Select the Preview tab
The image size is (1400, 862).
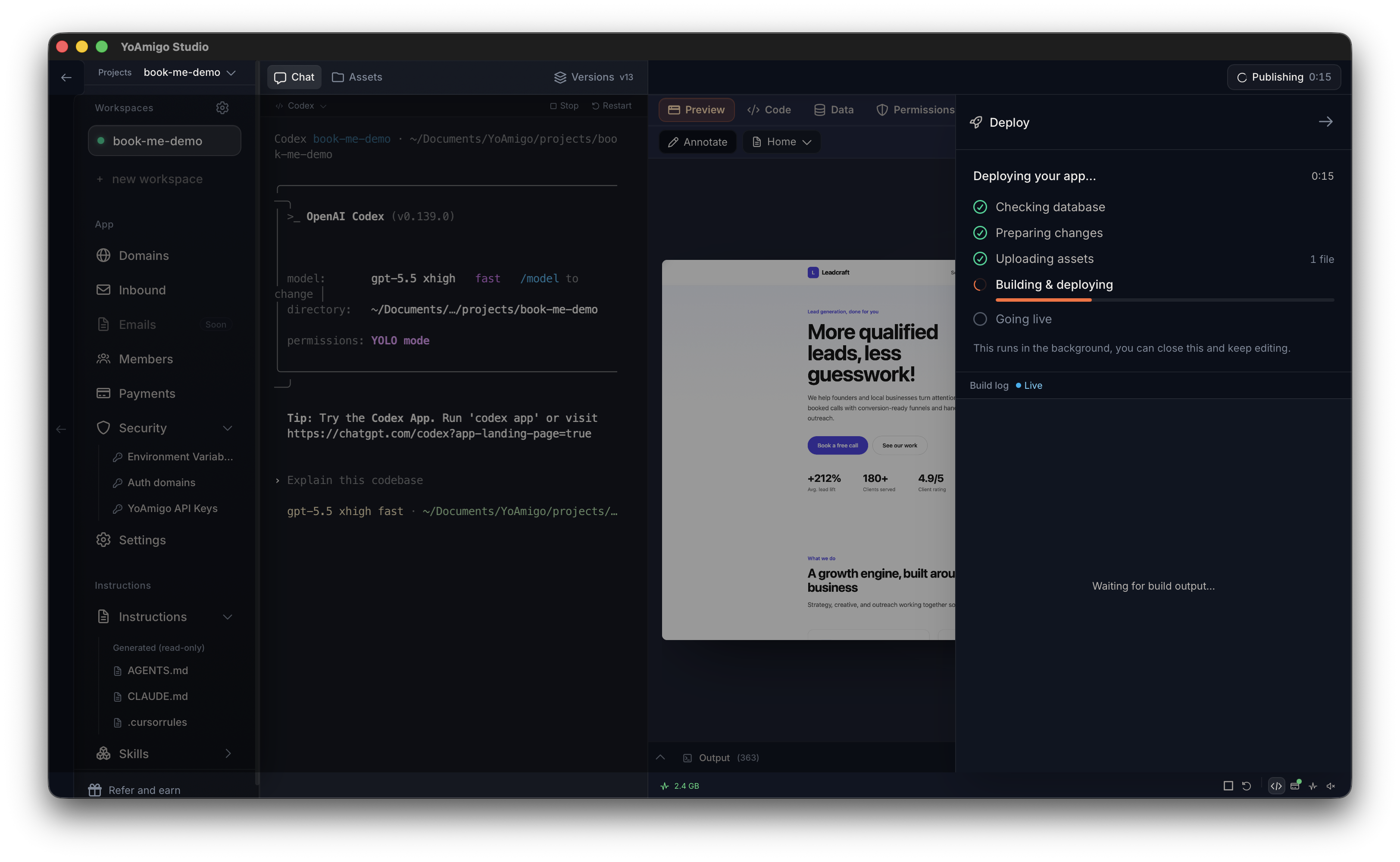coord(696,109)
